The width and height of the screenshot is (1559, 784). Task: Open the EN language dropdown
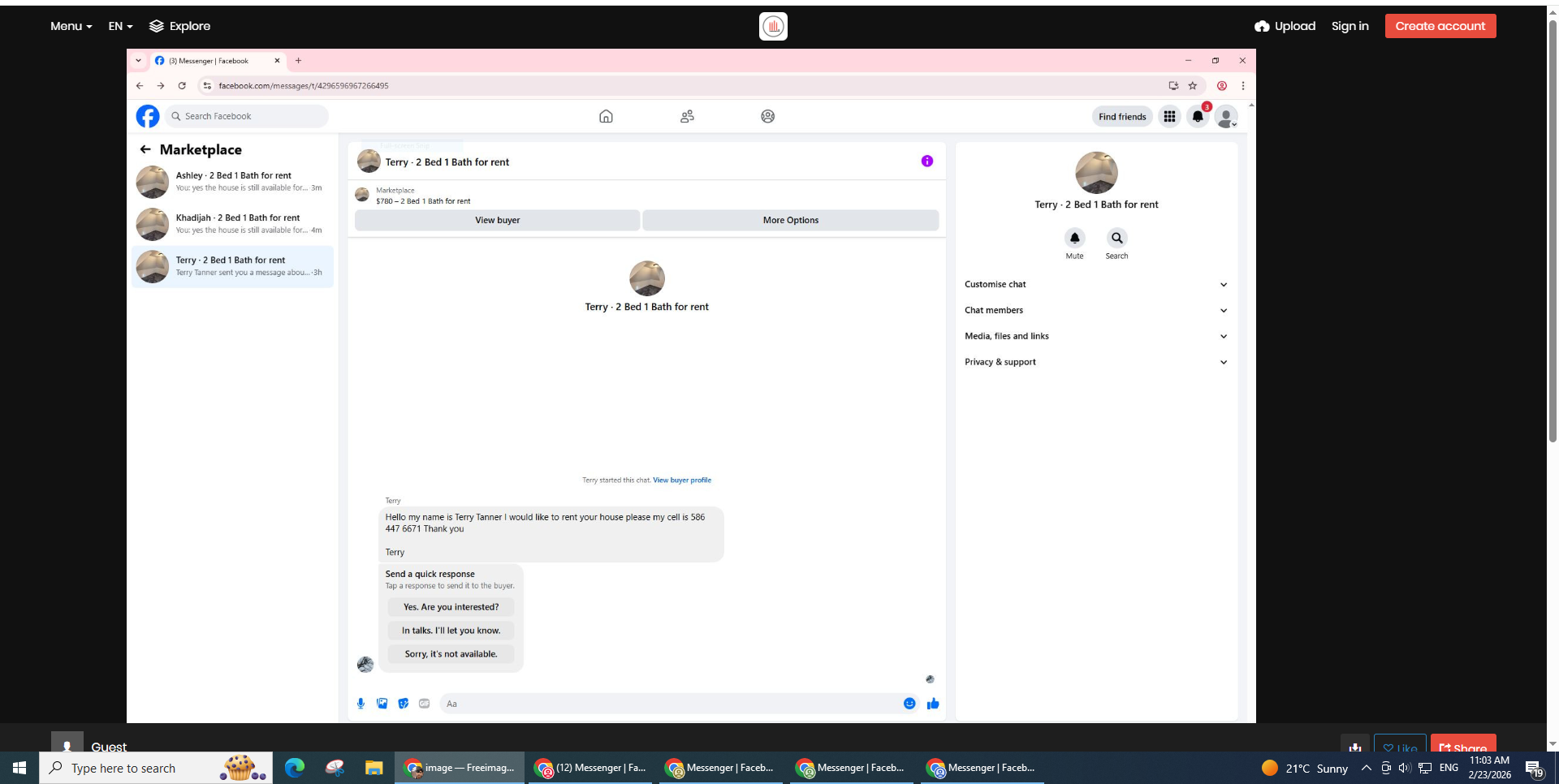point(120,26)
